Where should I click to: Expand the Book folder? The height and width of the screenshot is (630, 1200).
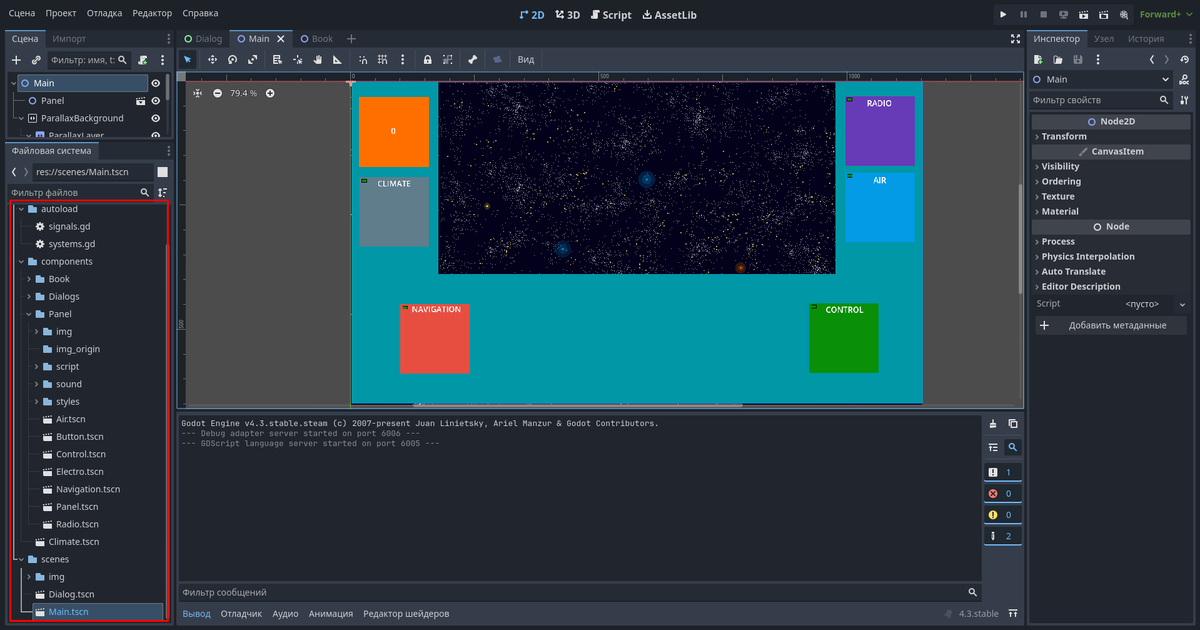(x=30, y=279)
